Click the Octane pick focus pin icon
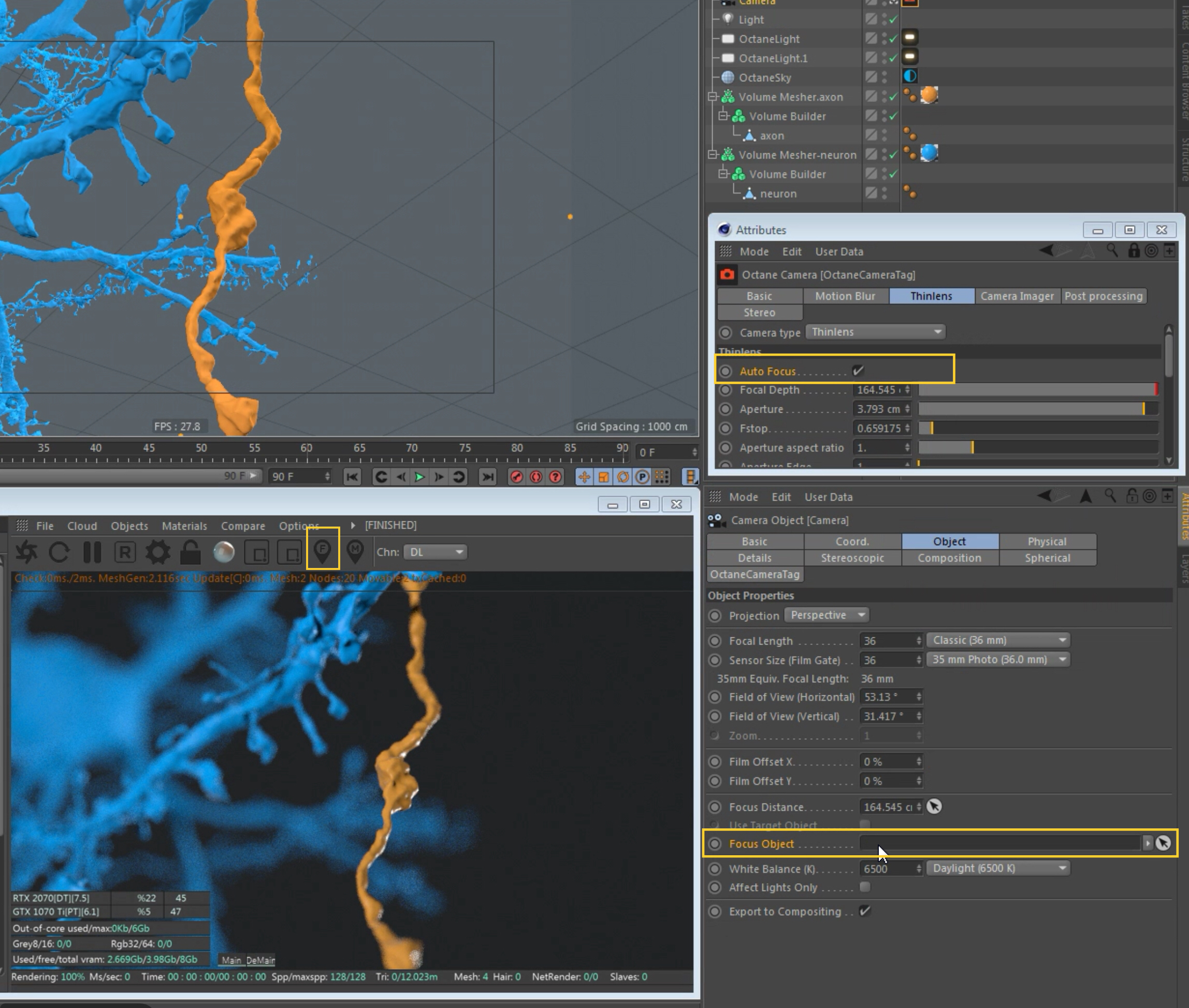Screen dimensions: 1189x1008 pos(323,551)
